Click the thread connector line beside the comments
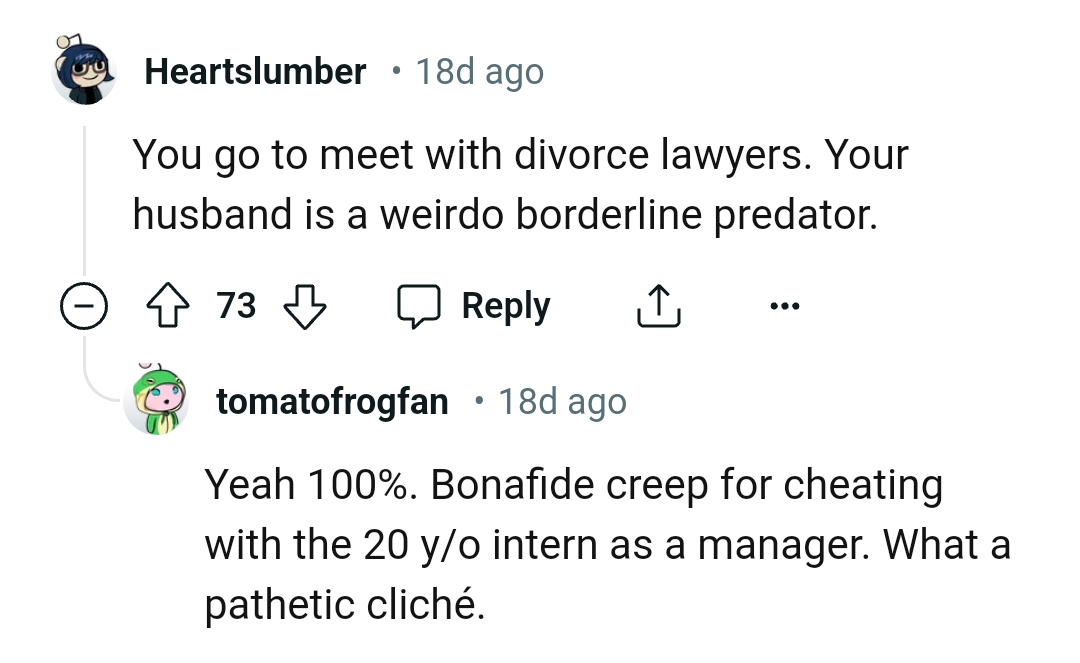Screen dimensions: 1080x663 [x=85, y=200]
